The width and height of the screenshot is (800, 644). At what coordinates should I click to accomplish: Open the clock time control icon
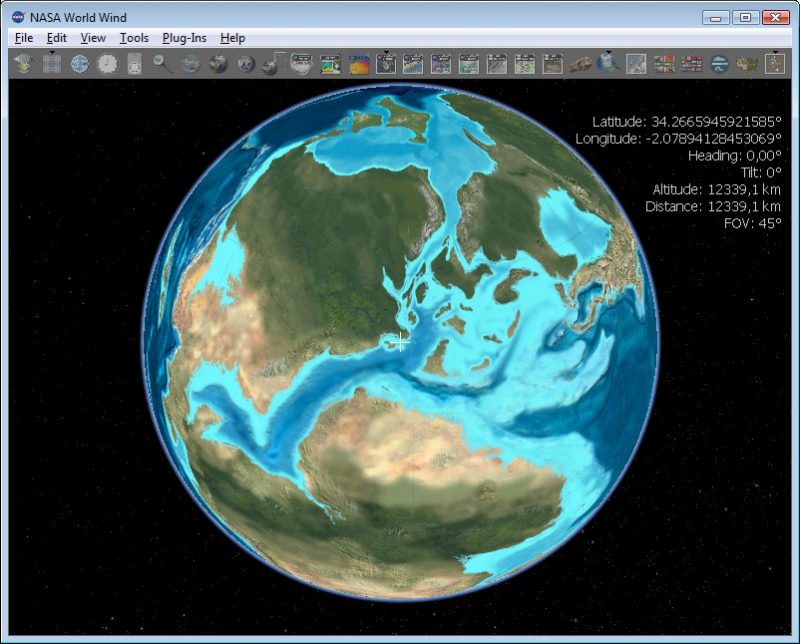107,64
